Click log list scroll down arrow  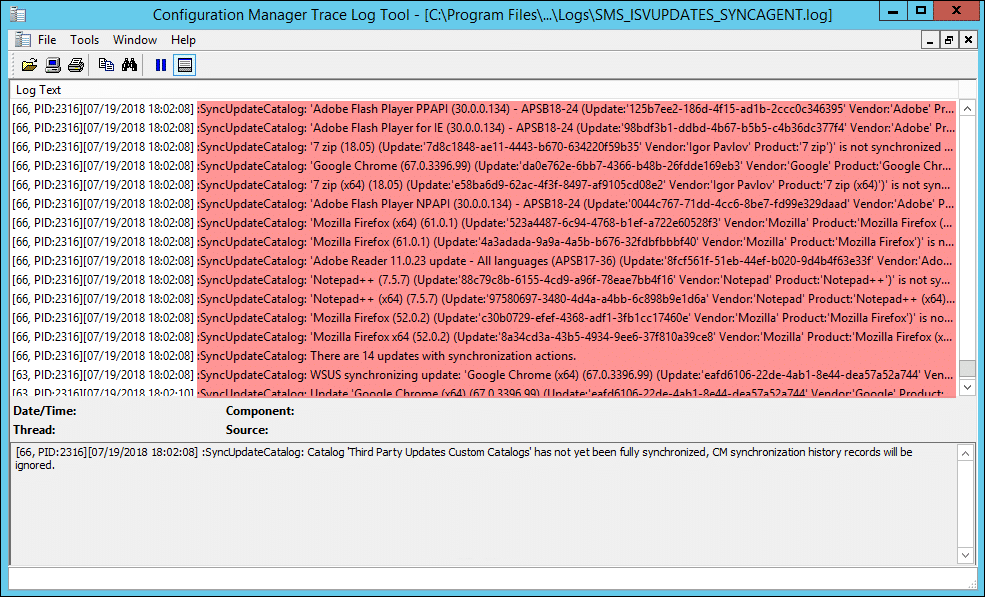(967, 387)
